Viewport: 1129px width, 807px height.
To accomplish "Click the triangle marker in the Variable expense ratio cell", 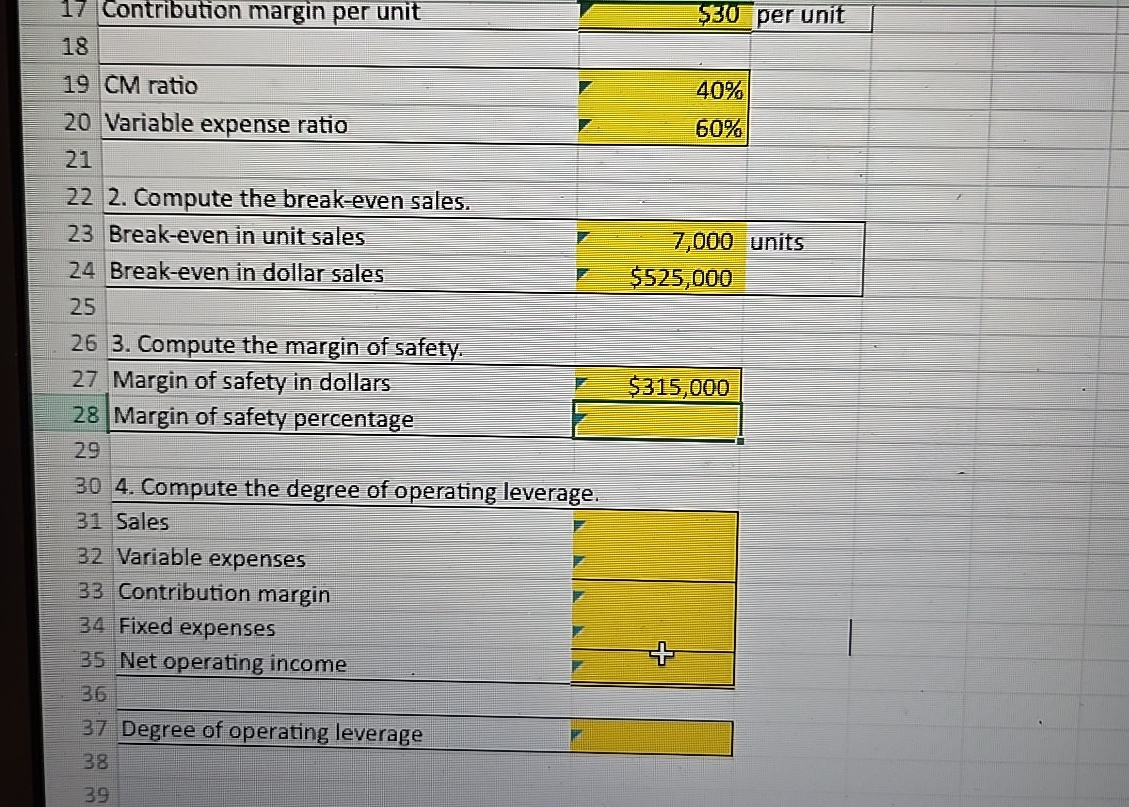I will point(583,126).
